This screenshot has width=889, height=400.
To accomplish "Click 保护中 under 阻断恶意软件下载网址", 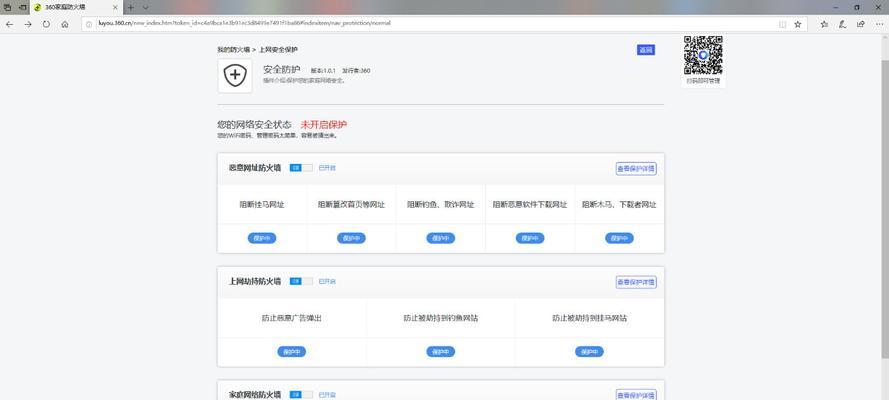I will tap(530, 239).
